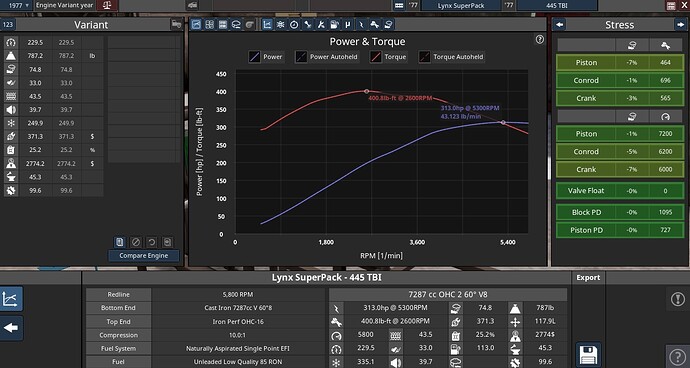Viewport: 690px width, 368px height.
Task: Select the graph view icon in chart toolbar
Action: [196, 25]
